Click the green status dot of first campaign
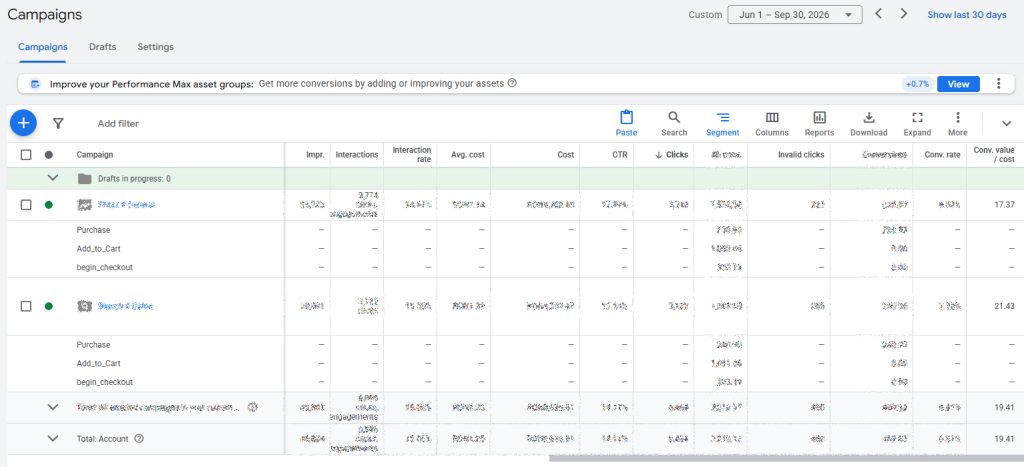Viewport: 1024px width, 467px height. pos(48,204)
